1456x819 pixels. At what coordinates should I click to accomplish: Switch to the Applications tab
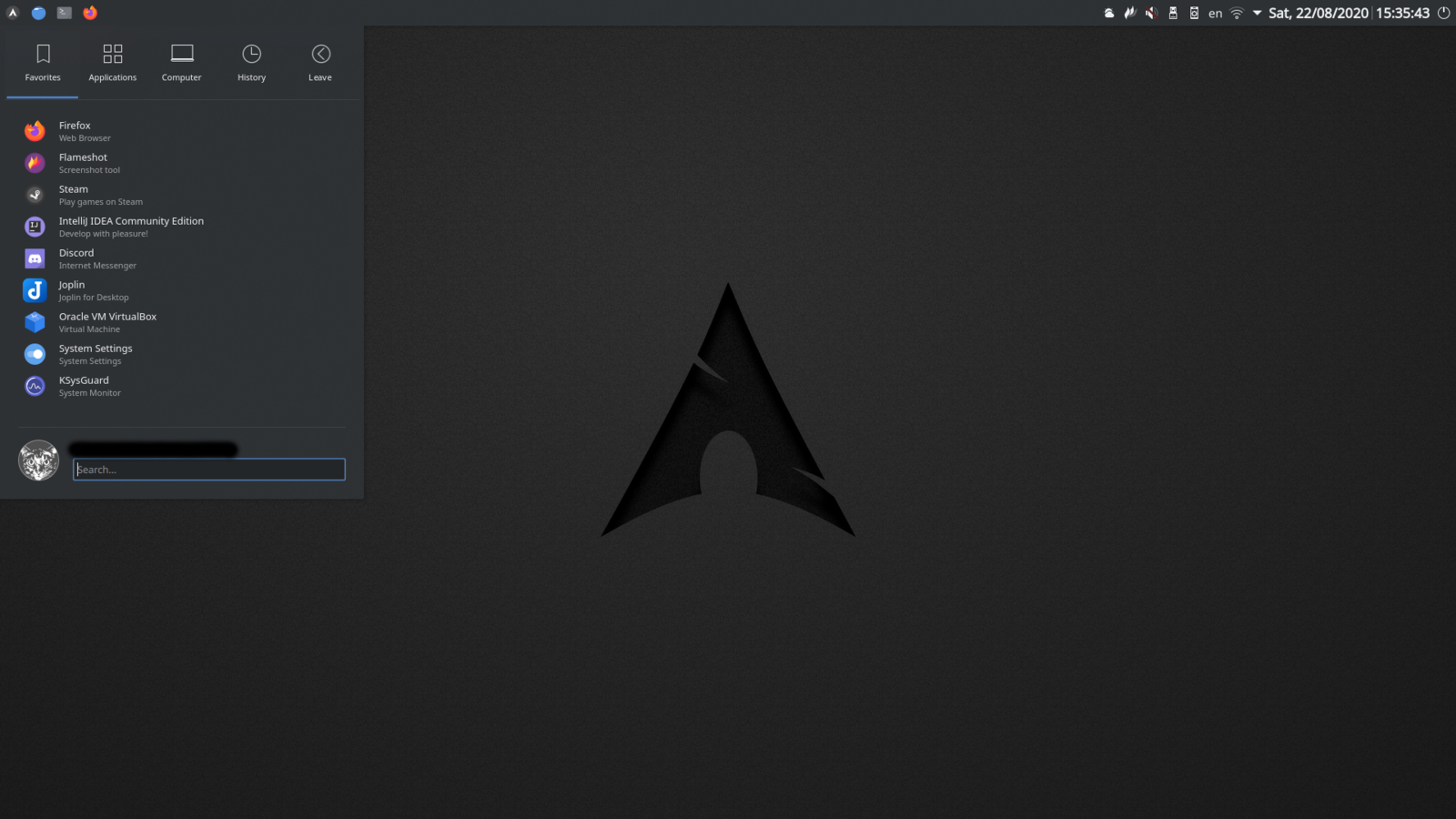pos(113,63)
